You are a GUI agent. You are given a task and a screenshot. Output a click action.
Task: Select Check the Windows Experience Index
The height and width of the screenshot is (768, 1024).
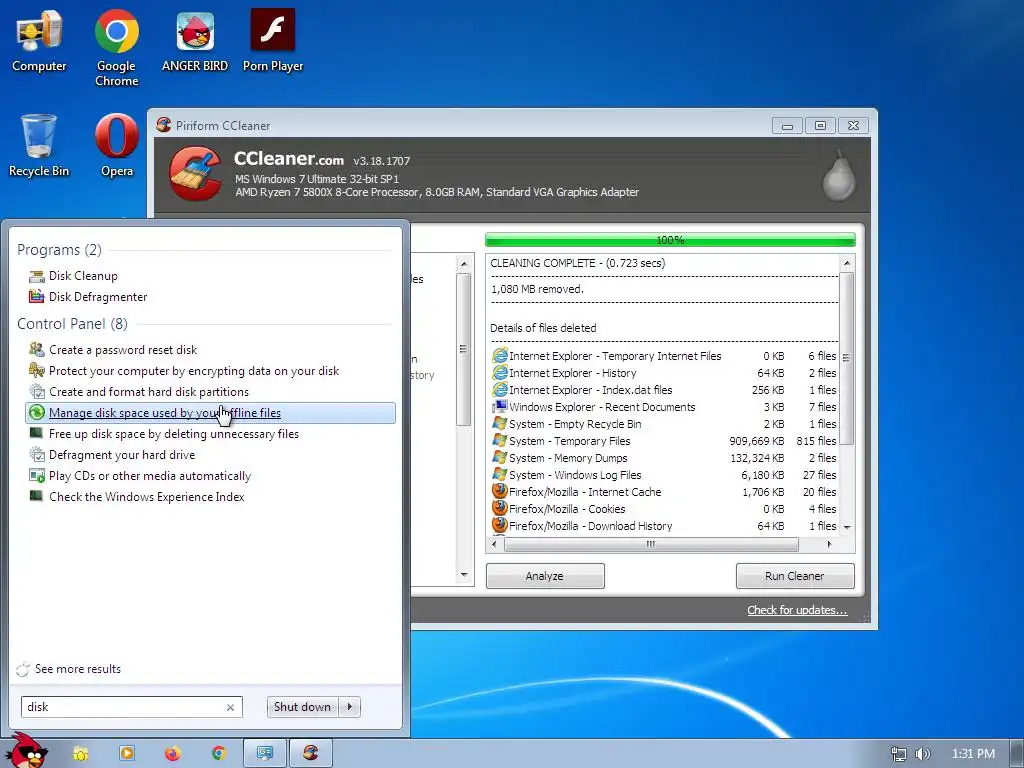coord(147,496)
